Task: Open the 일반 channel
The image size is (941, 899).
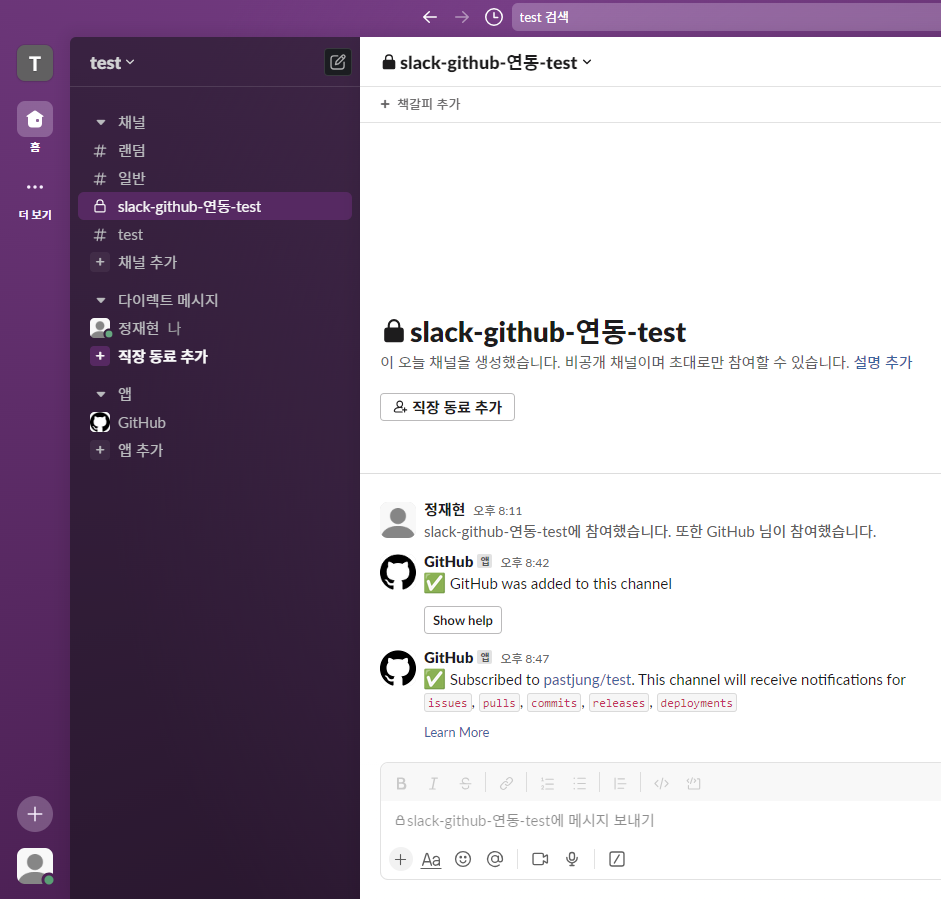Action: coord(215,178)
